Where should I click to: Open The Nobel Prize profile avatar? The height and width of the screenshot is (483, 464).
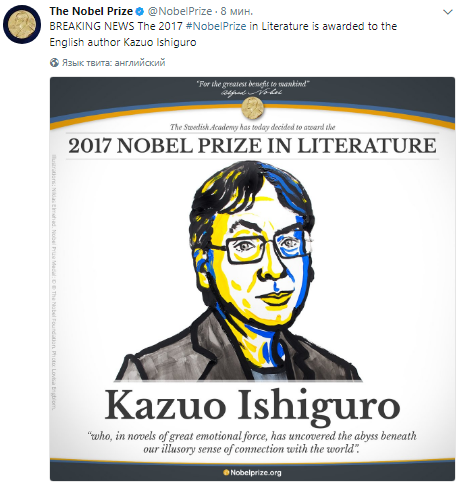22,24
